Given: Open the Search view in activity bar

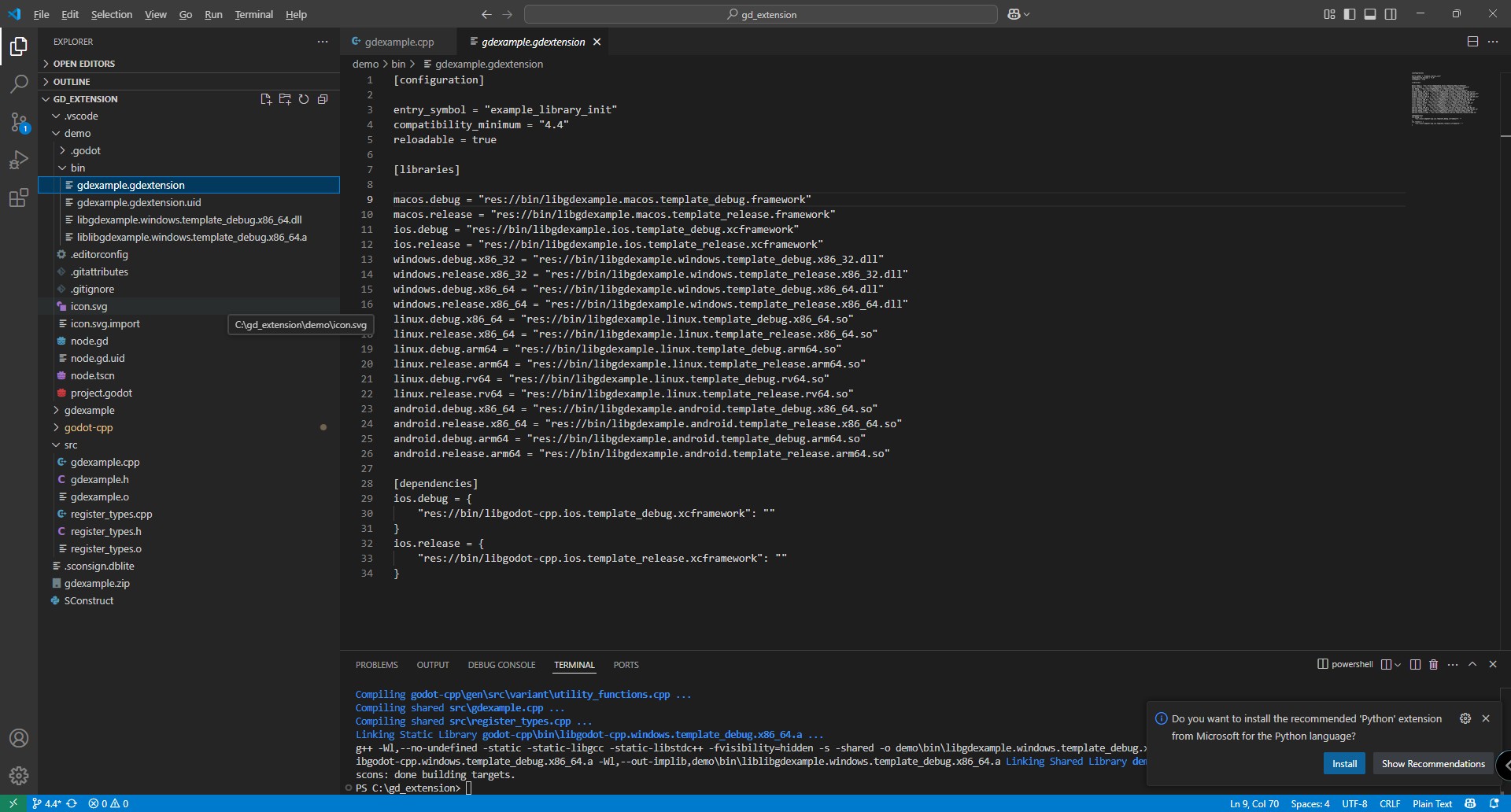Looking at the screenshot, I should (19, 83).
